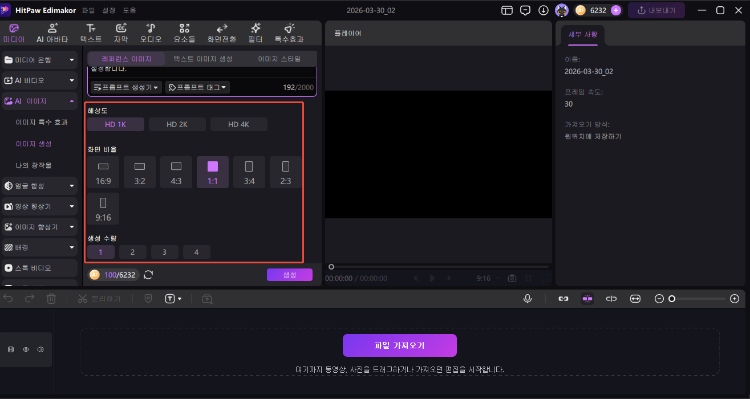Toggle the purple magnetic snap button
Viewport: 750px width, 399px height.
pos(587,299)
